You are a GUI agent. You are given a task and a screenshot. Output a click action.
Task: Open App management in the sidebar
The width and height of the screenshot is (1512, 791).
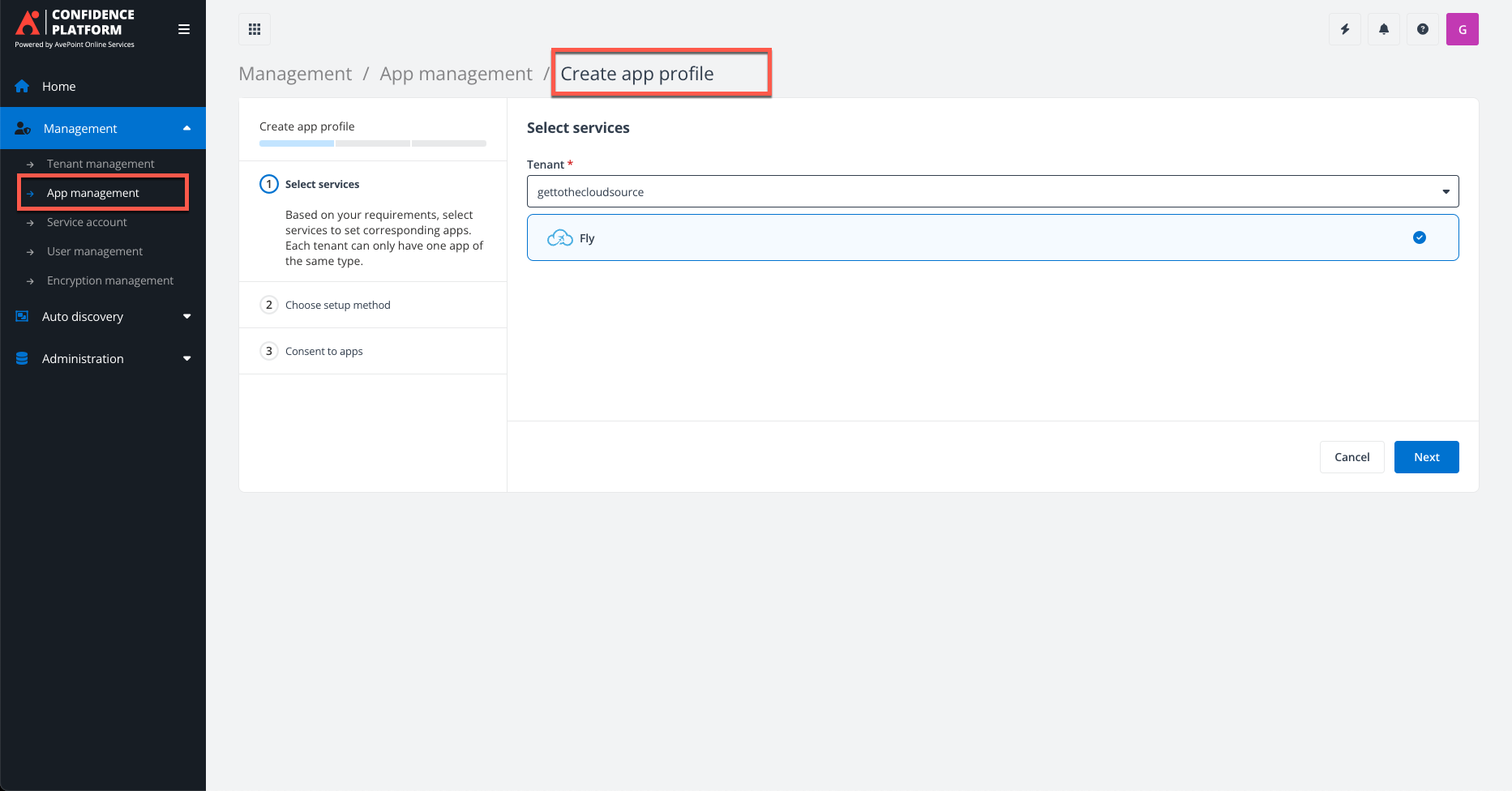point(92,193)
